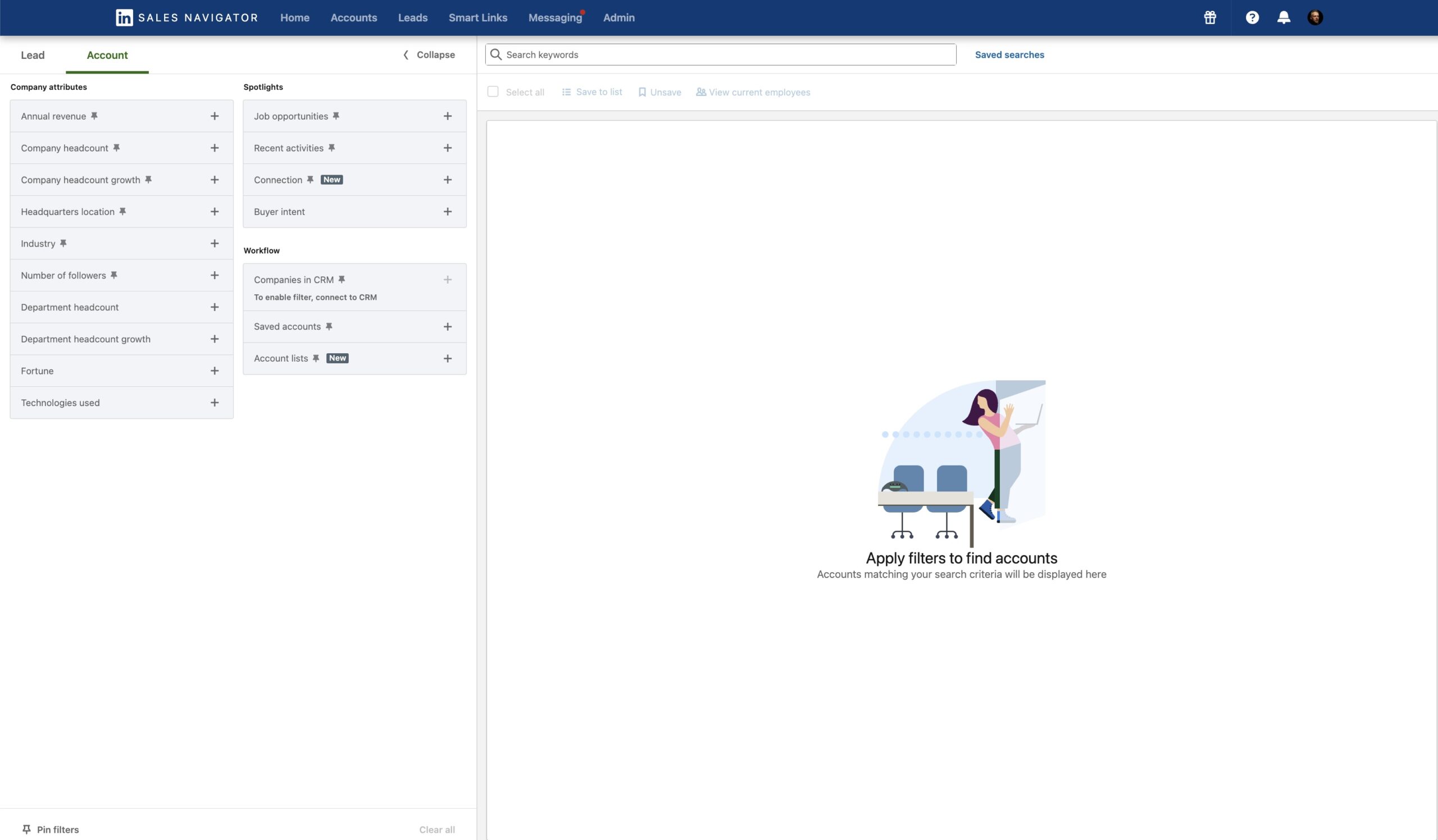Toggle pin on Headquarters location filter
The image size is (1438, 840).
(122, 212)
